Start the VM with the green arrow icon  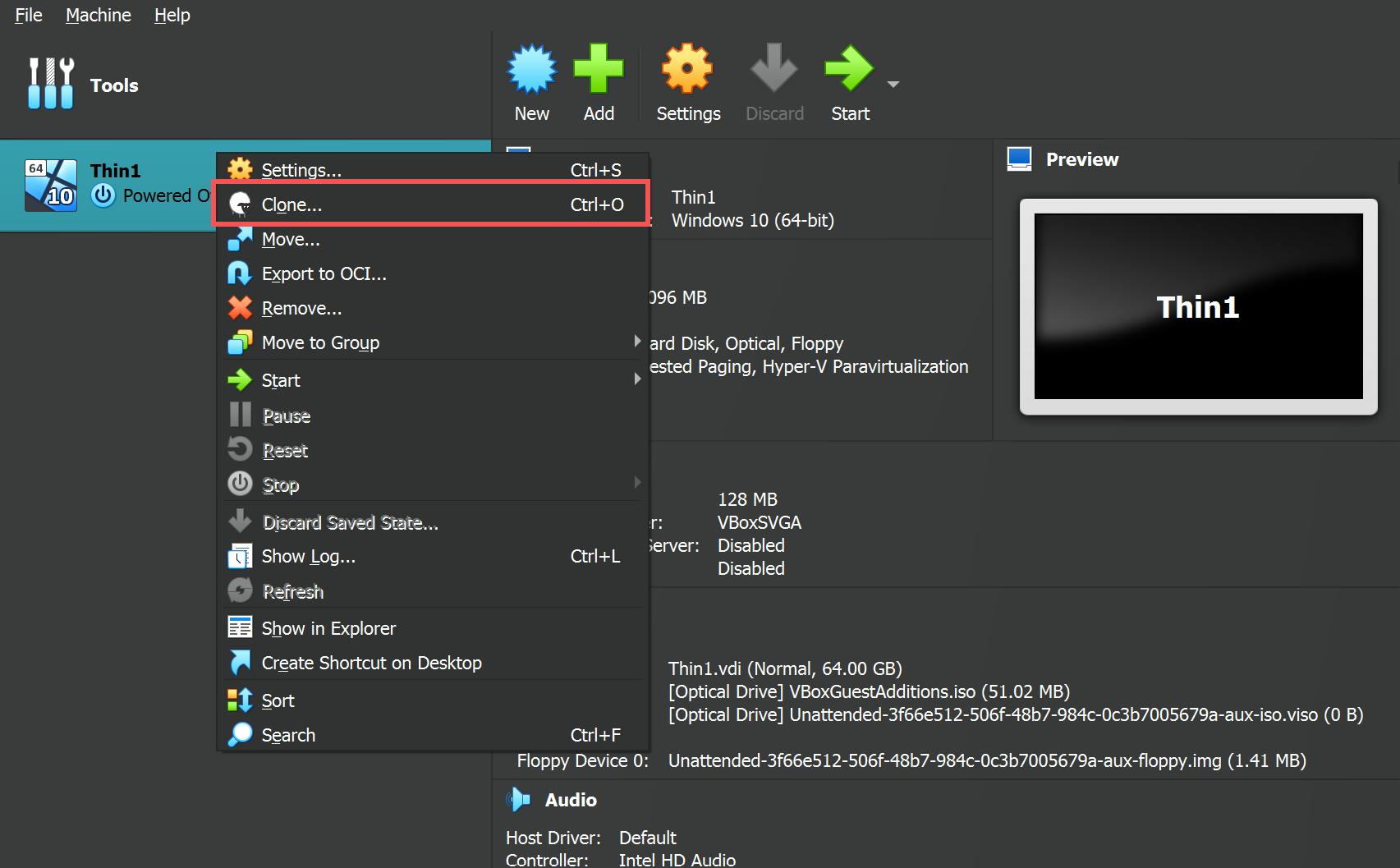(x=849, y=68)
